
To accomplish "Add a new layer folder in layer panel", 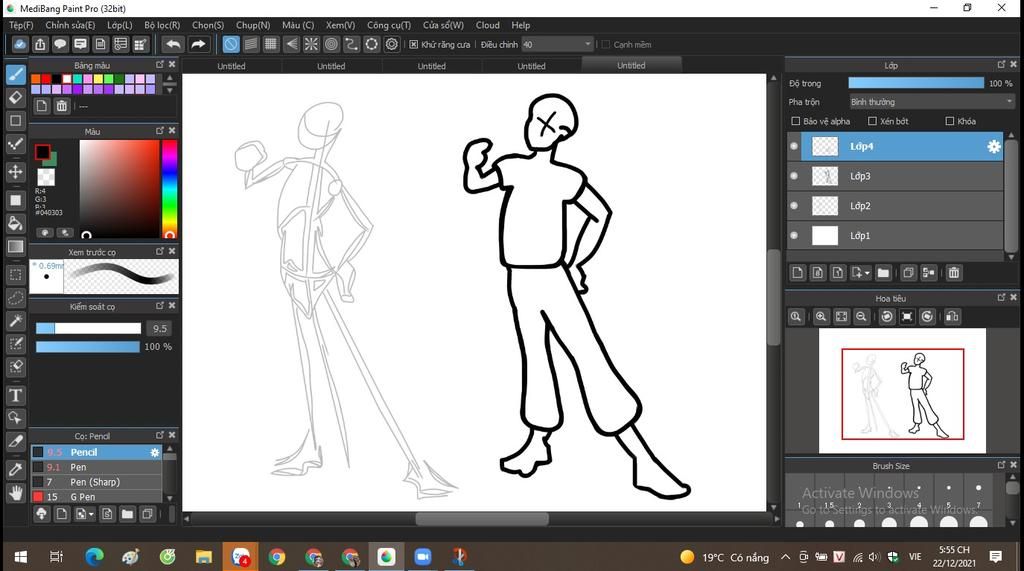I will tap(883, 272).
